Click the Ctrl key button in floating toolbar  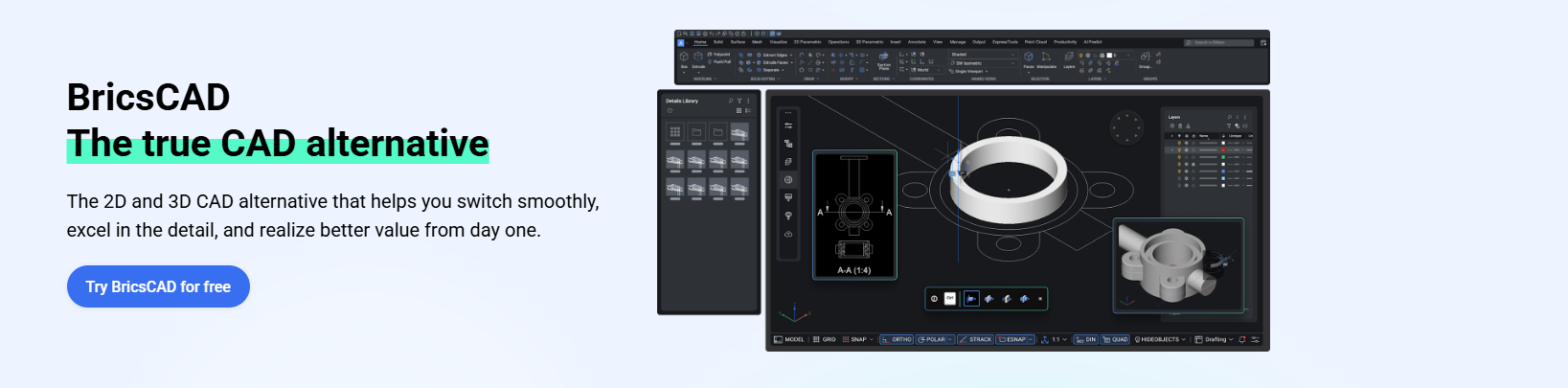coord(950,299)
